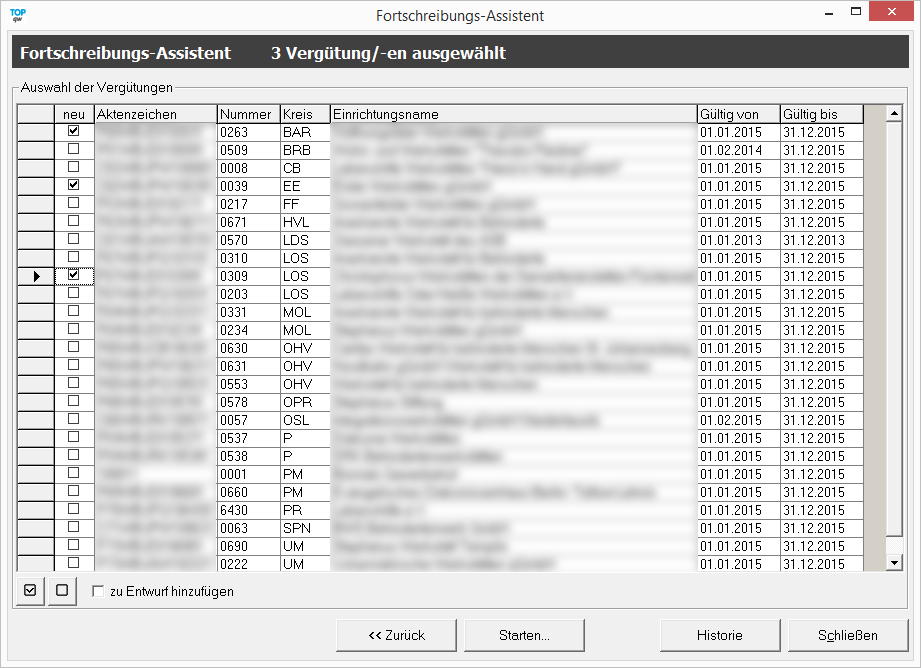This screenshot has width=921, height=668.
Task: Check the box for row 0671 HVL
Action: pyautogui.click(x=73, y=222)
